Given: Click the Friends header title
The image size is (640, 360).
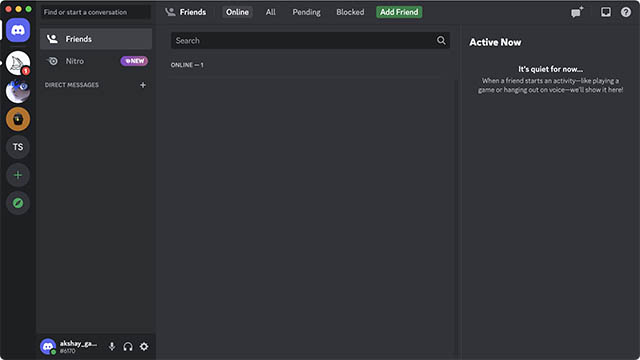Looking at the screenshot, I should coord(193,12).
